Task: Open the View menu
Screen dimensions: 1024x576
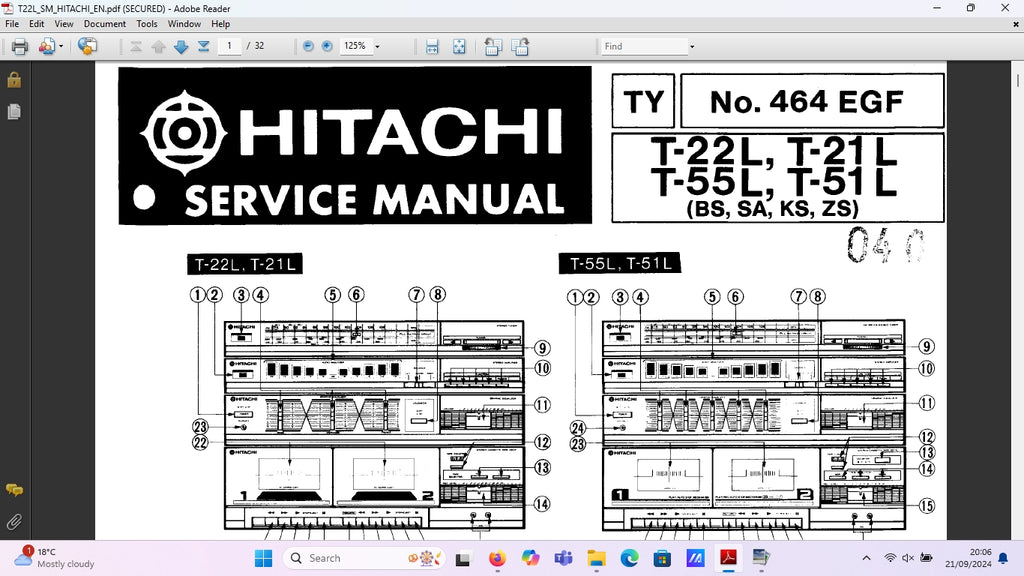Action: tap(64, 23)
